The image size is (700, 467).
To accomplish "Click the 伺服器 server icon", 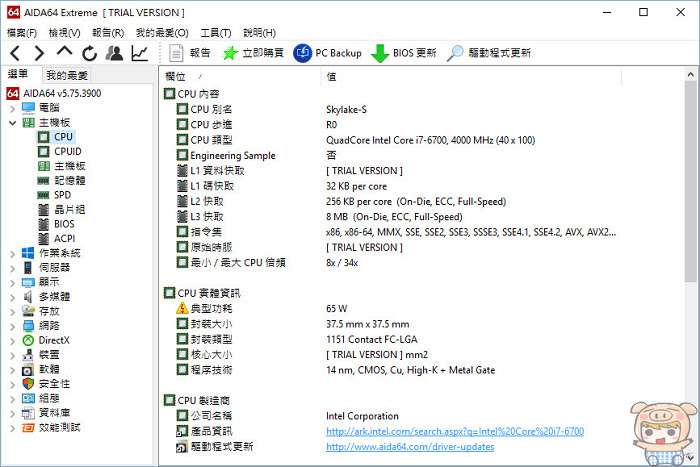I will pyautogui.click(x=28, y=268).
